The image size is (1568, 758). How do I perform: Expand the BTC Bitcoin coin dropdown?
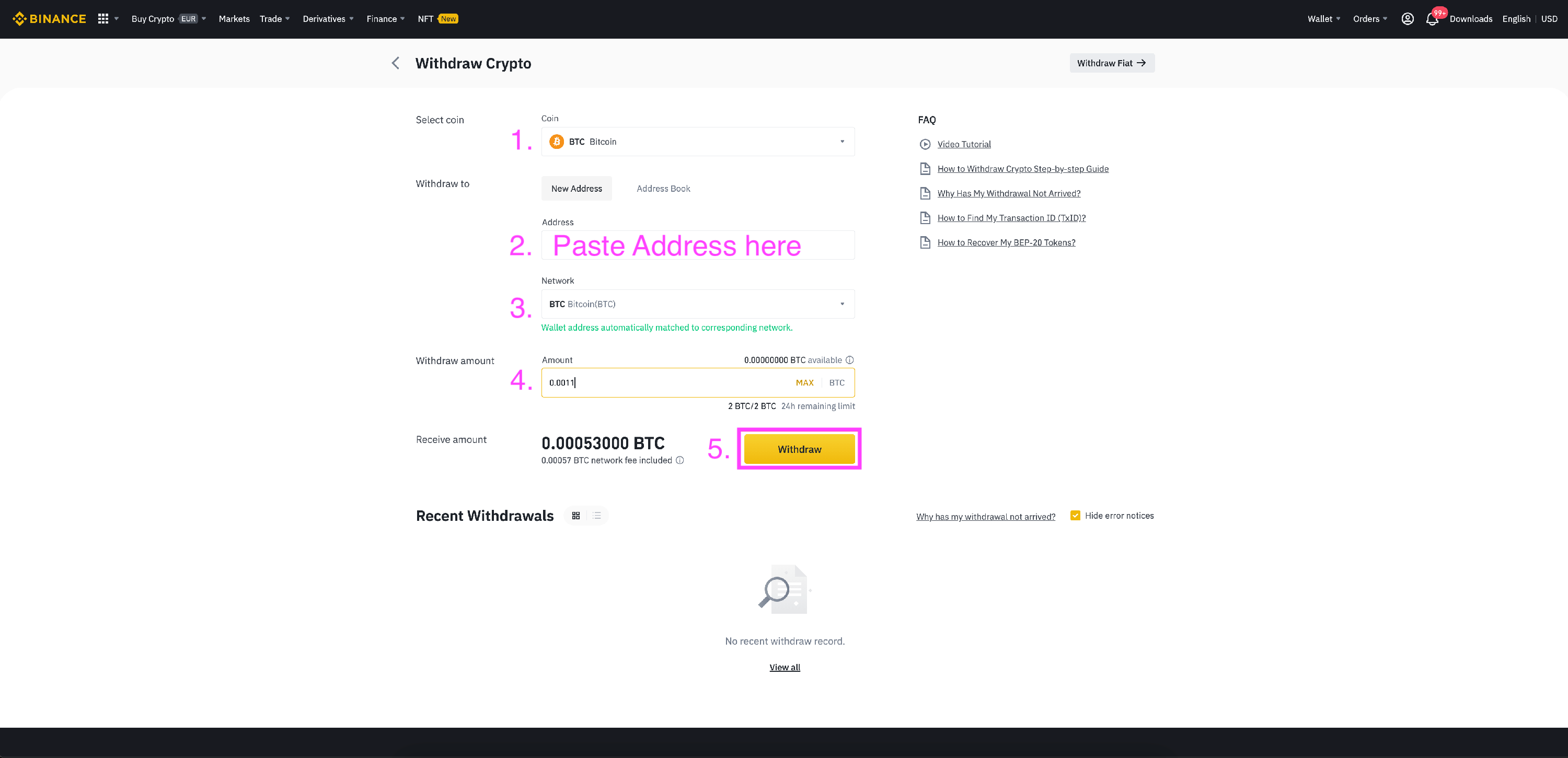click(x=698, y=142)
